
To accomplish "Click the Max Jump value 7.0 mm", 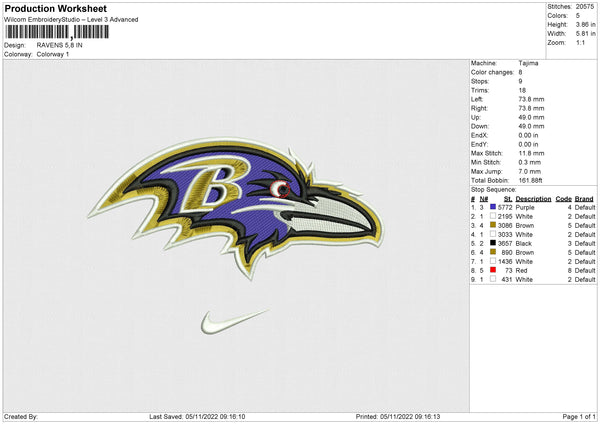I will coord(530,171).
